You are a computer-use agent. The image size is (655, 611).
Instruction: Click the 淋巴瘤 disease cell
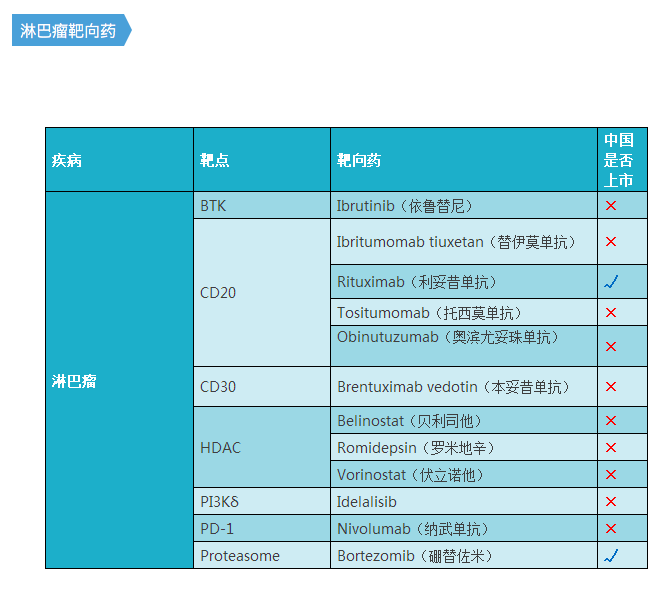(119, 380)
